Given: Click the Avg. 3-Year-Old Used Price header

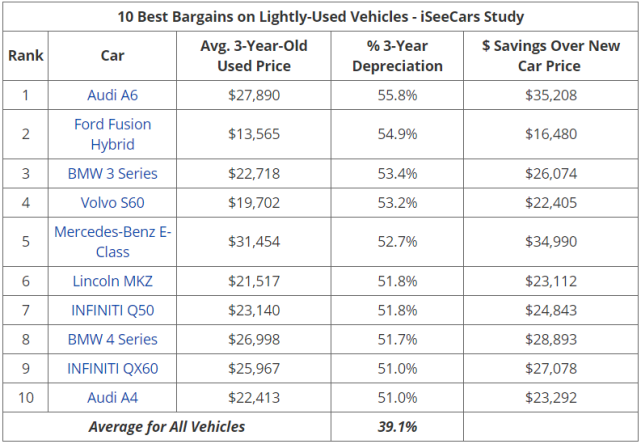Looking at the screenshot, I should coord(254,56).
